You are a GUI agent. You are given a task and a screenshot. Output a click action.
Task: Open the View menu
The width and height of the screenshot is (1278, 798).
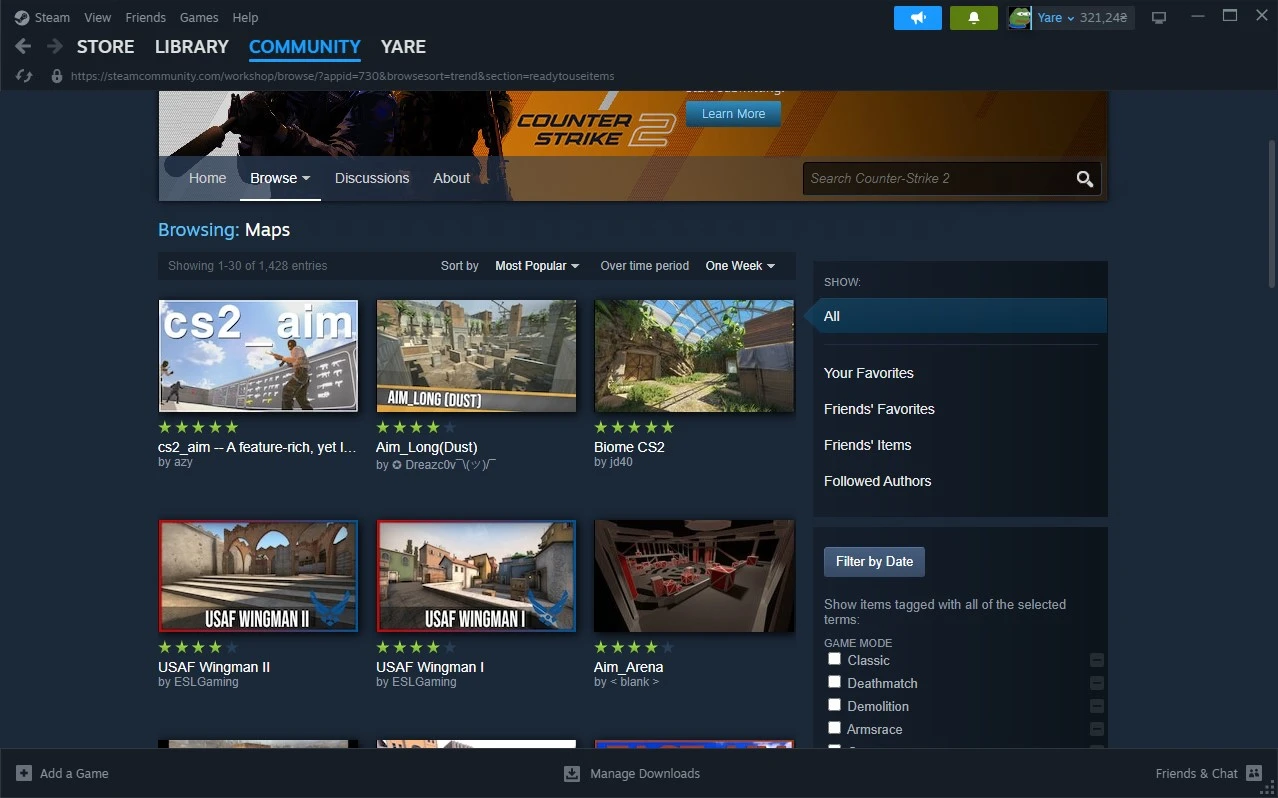point(98,17)
